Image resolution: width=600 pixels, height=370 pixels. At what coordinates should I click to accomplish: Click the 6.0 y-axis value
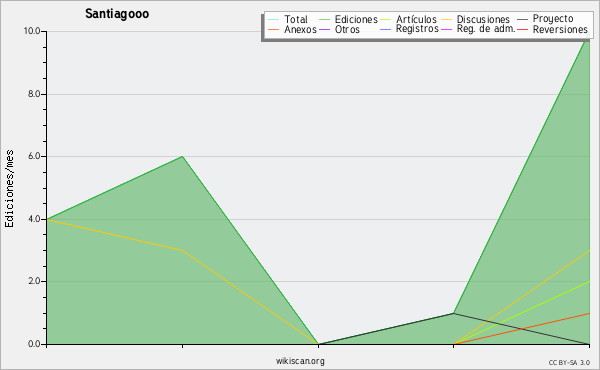pyautogui.click(x=34, y=156)
